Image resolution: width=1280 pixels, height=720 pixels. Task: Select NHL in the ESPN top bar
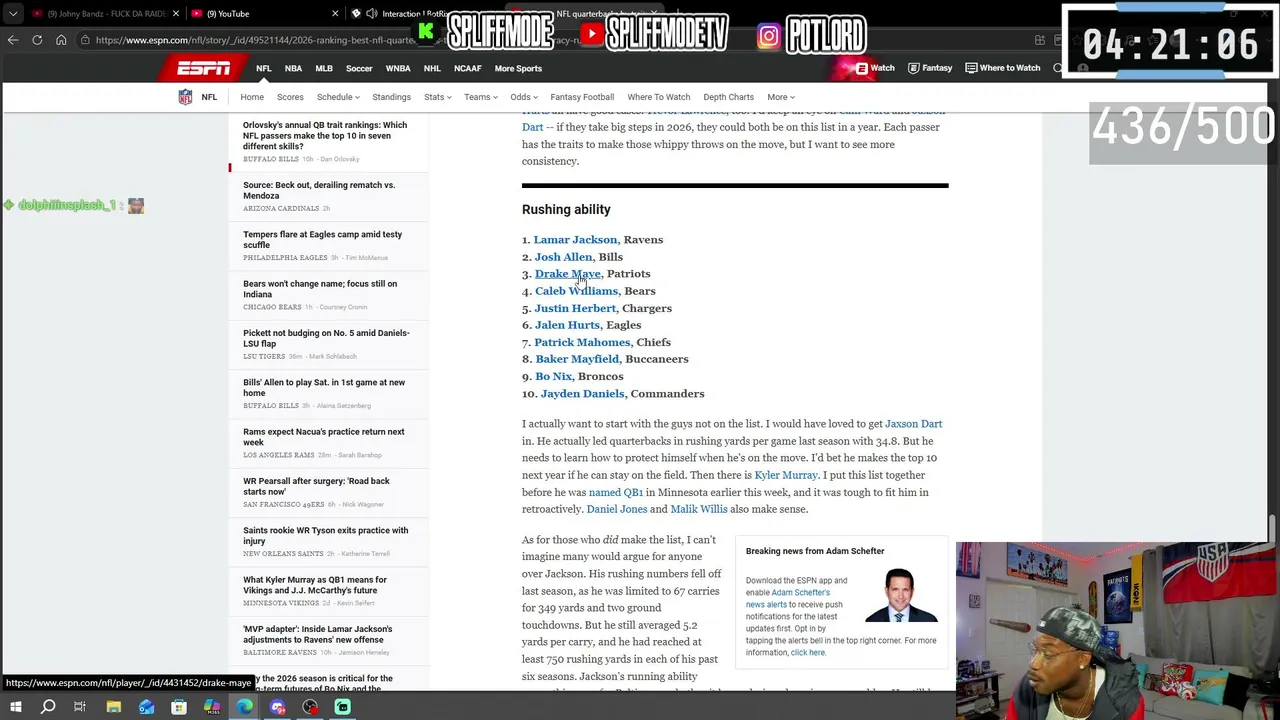coord(432,68)
